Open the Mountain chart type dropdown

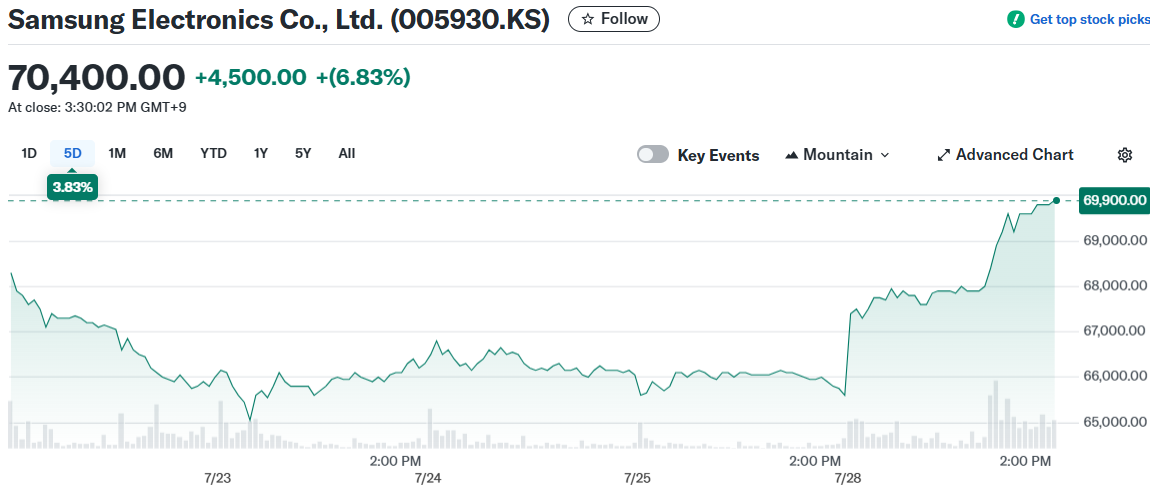tap(837, 155)
